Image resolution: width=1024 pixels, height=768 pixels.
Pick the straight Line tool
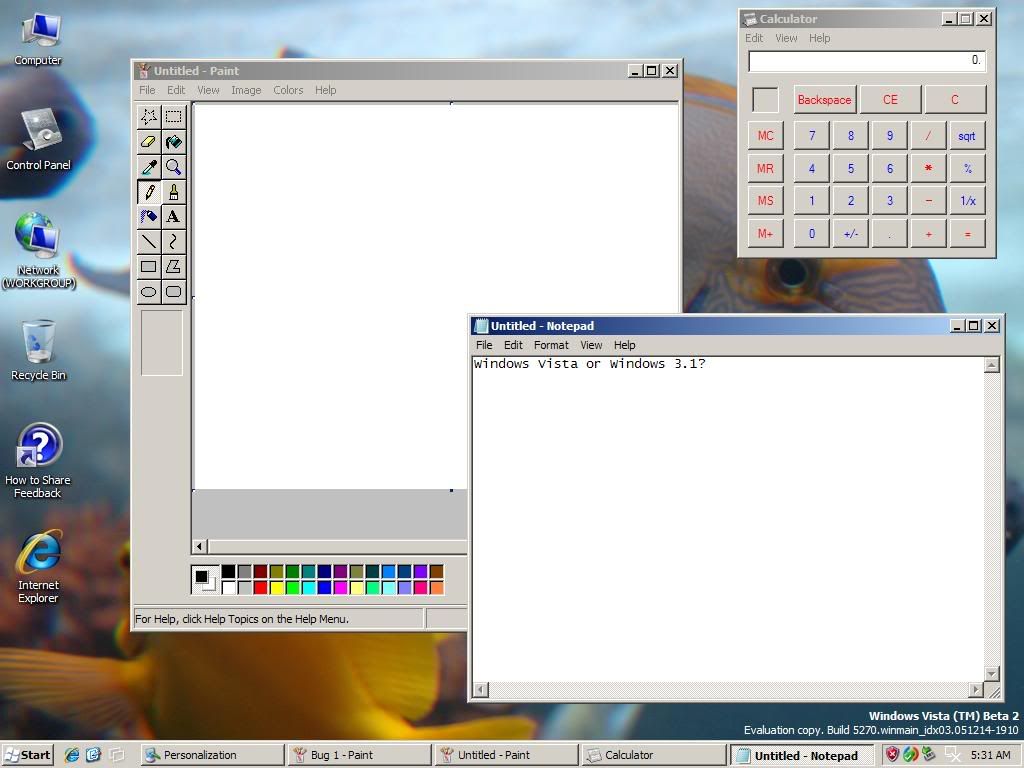(x=149, y=242)
